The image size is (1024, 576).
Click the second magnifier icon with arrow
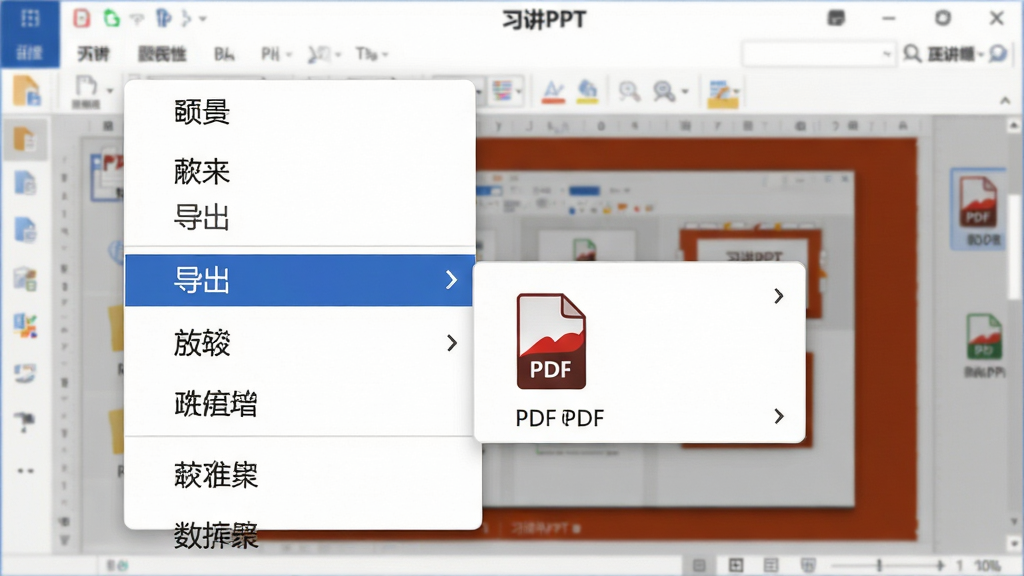(664, 91)
